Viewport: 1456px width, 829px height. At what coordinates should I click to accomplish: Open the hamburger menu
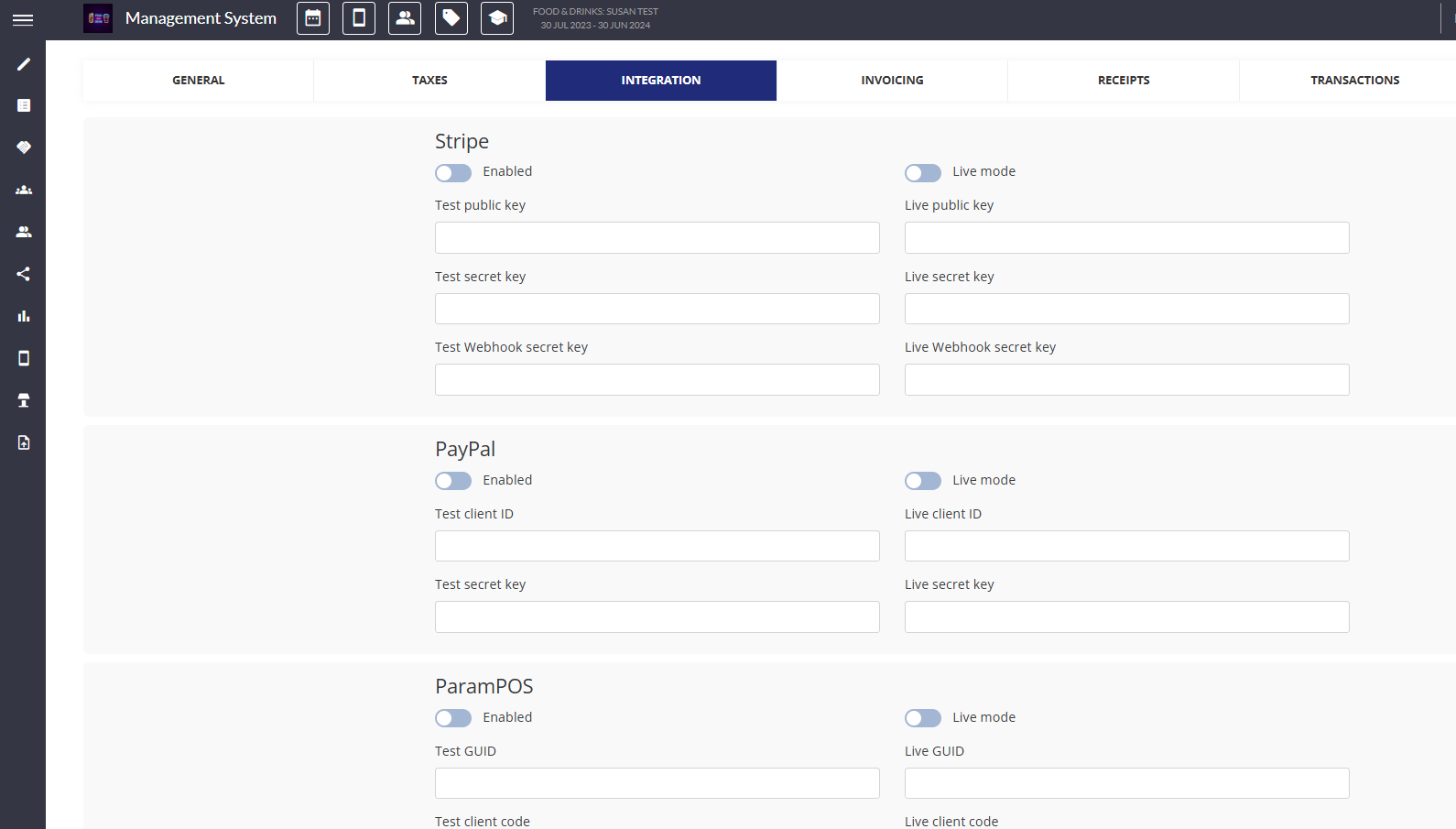[x=23, y=19]
